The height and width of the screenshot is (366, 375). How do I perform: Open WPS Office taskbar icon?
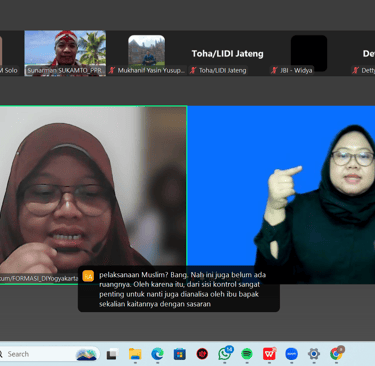269,354
